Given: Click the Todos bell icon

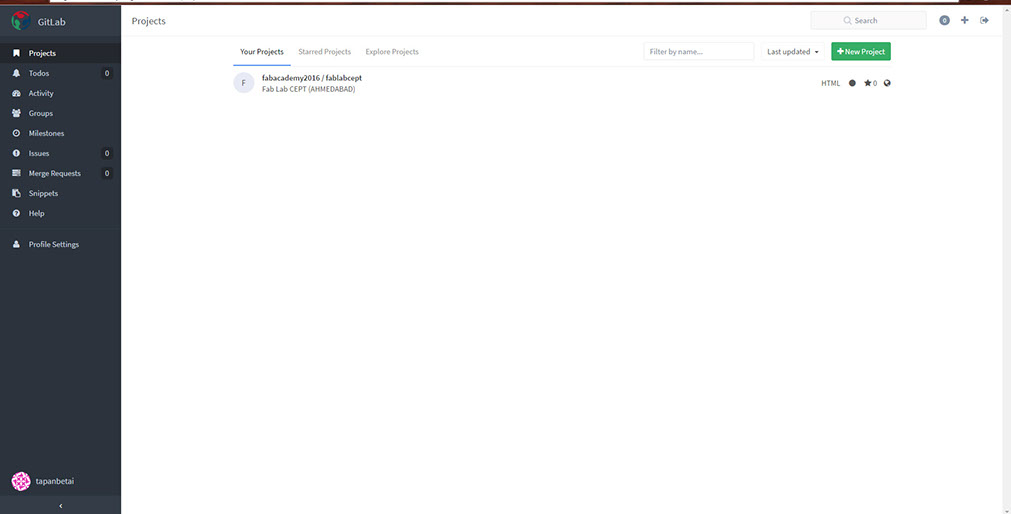Looking at the screenshot, I should (16, 73).
